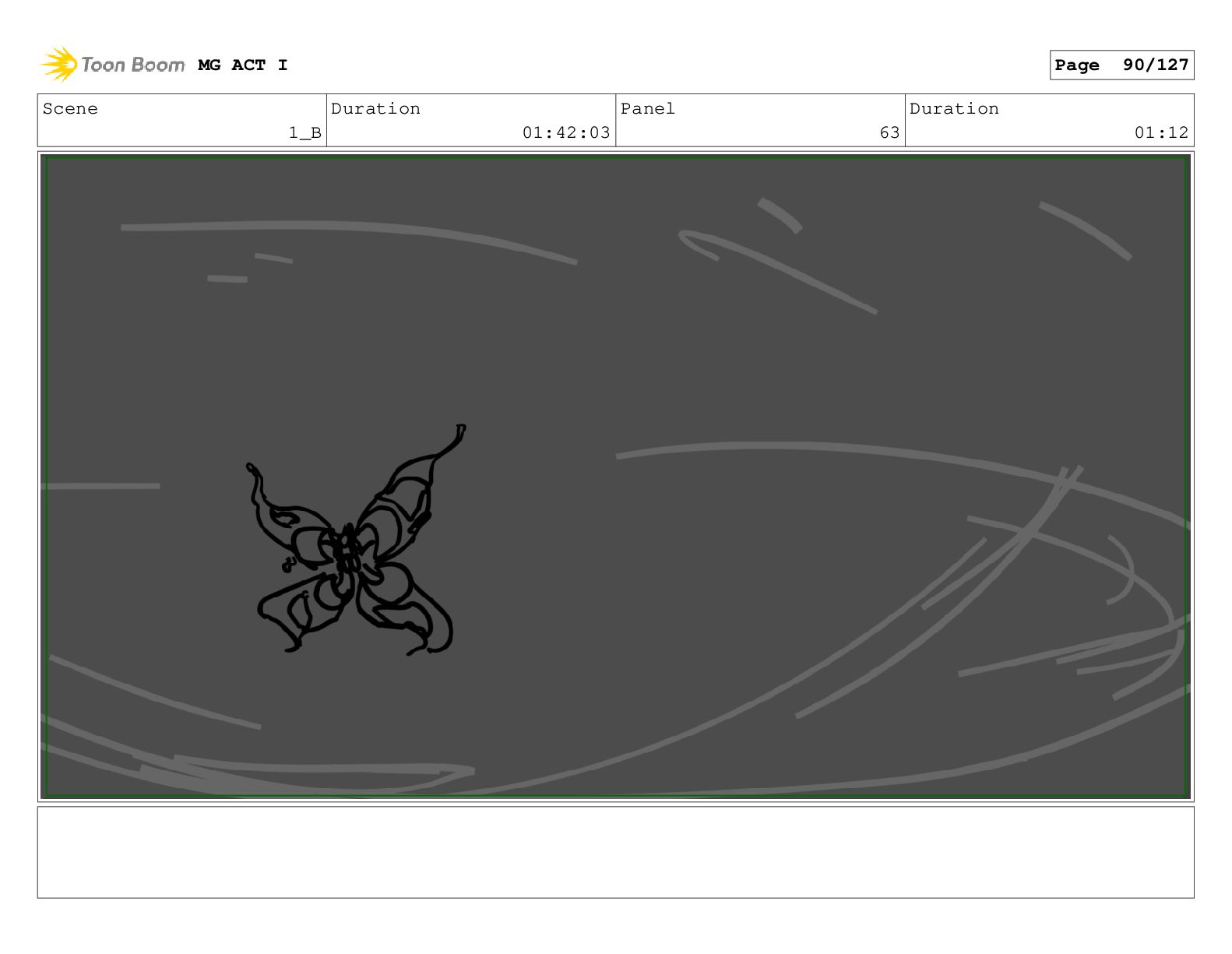Screen dimensions: 1232x954
Task: Click the empty notes box below the panel
Action: point(615,852)
